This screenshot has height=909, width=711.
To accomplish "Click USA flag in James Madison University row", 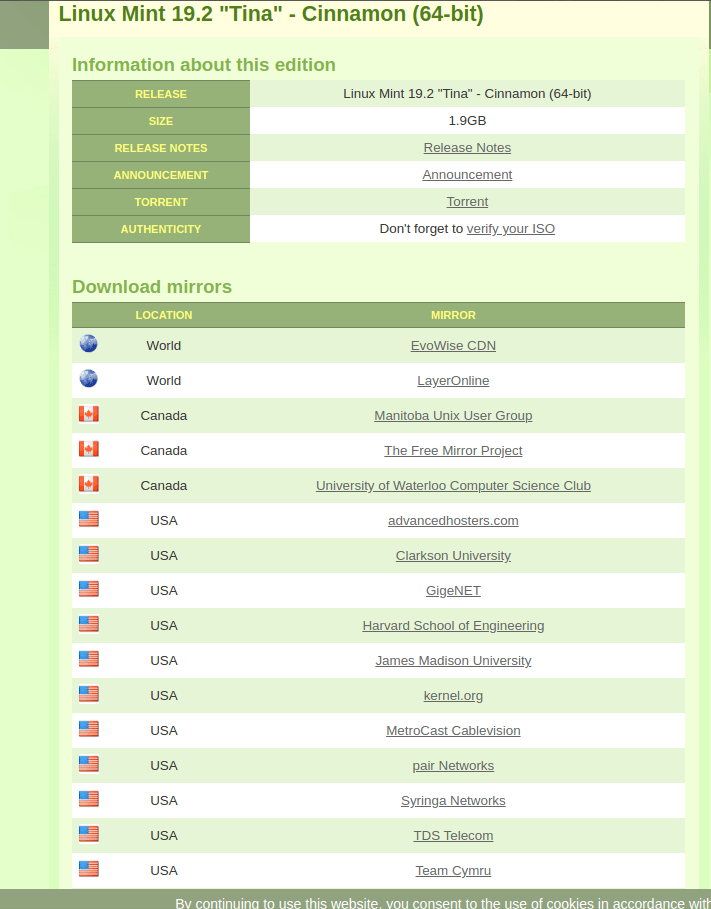I will (x=89, y=659).
